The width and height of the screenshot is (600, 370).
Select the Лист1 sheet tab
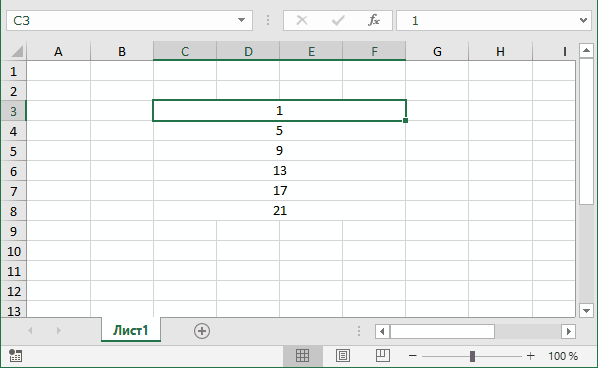(130, 330)
